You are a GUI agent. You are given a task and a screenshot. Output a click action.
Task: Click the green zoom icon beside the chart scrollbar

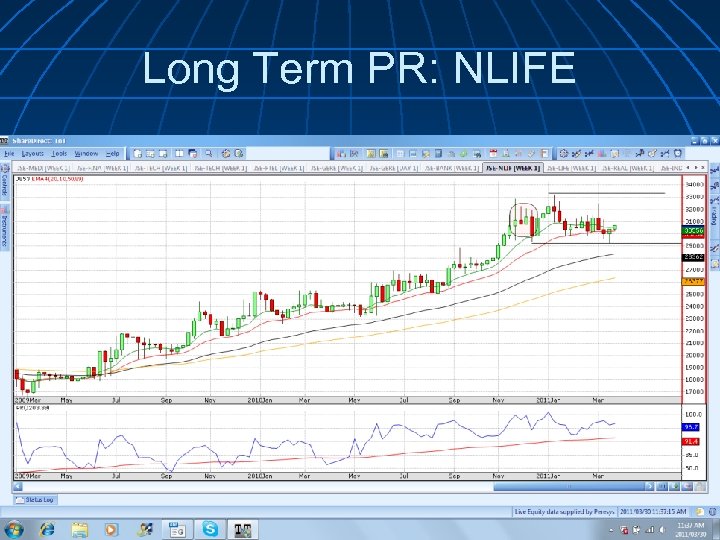point(675,486)
